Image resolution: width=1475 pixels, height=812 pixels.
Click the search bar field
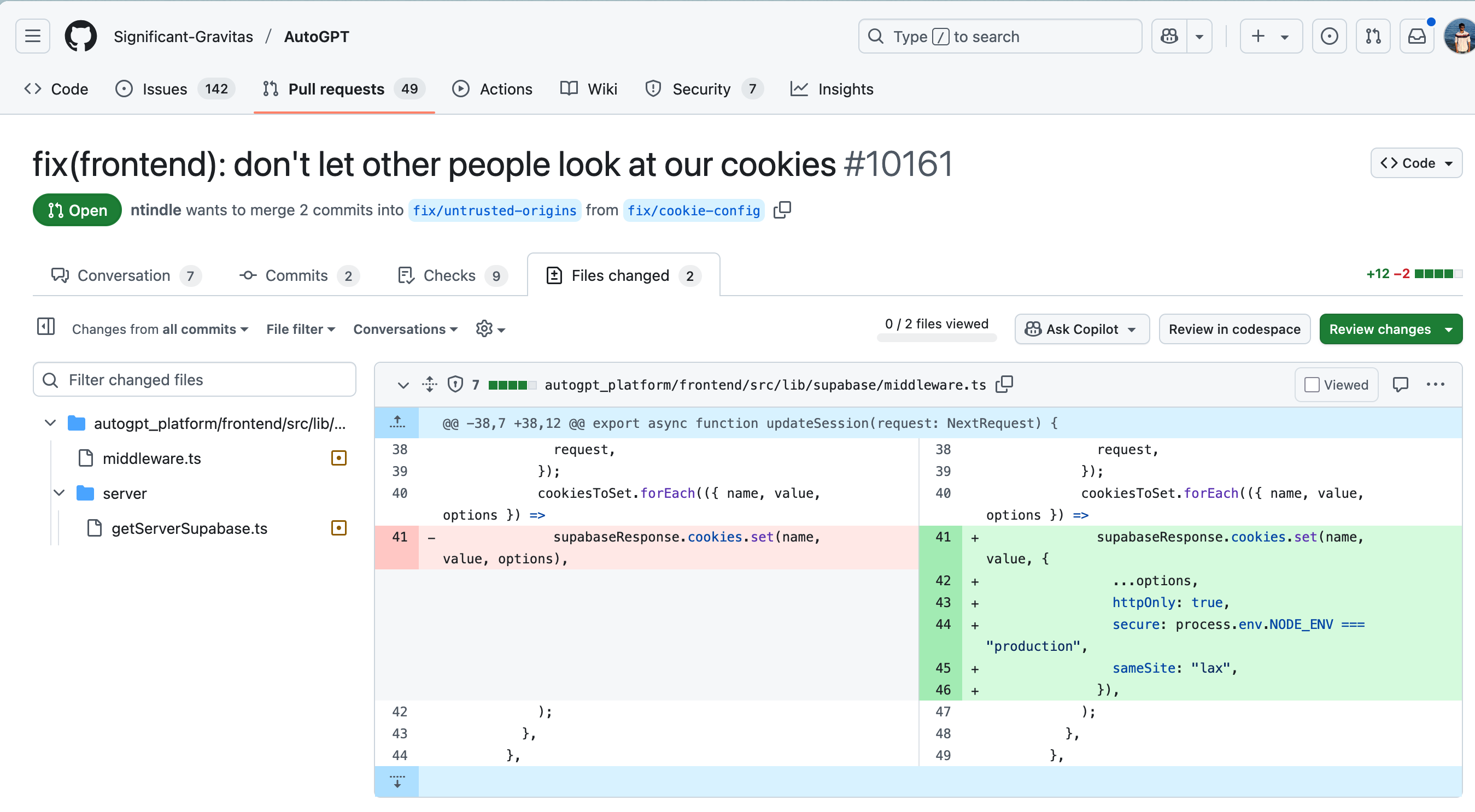coord(1000,37)
